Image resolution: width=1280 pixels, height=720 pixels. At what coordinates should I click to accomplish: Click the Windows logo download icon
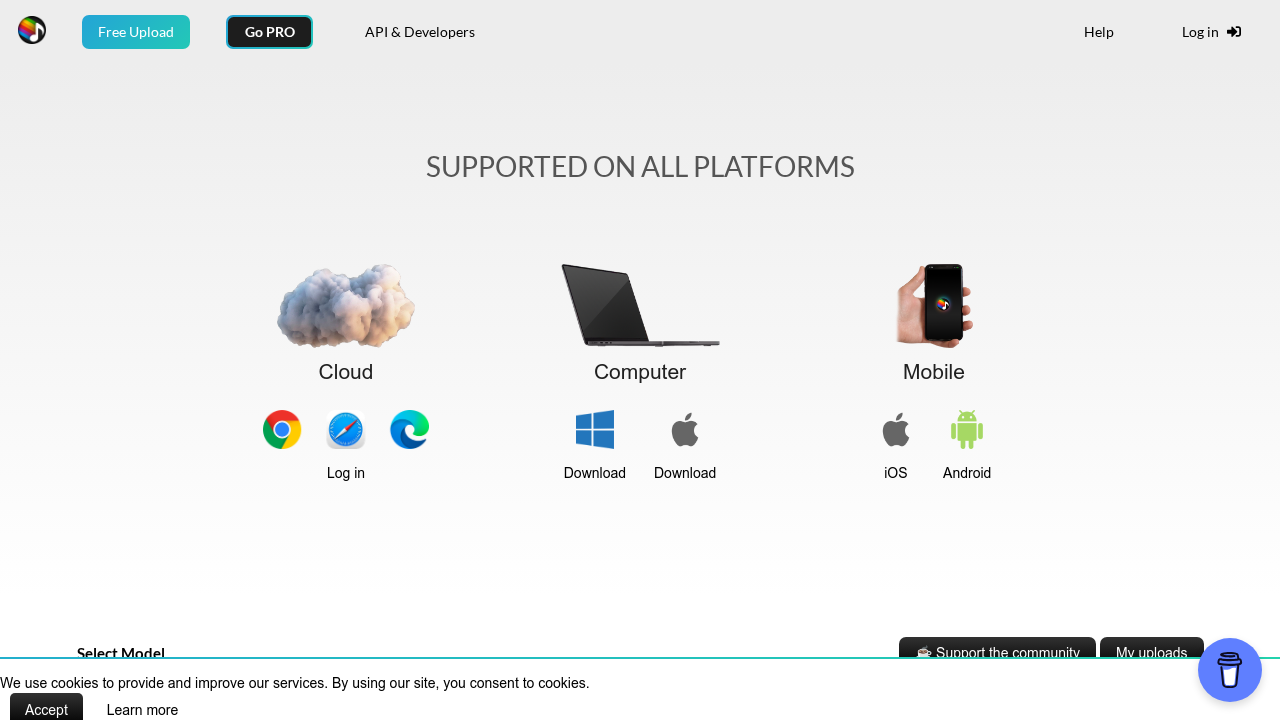point(595,430)
